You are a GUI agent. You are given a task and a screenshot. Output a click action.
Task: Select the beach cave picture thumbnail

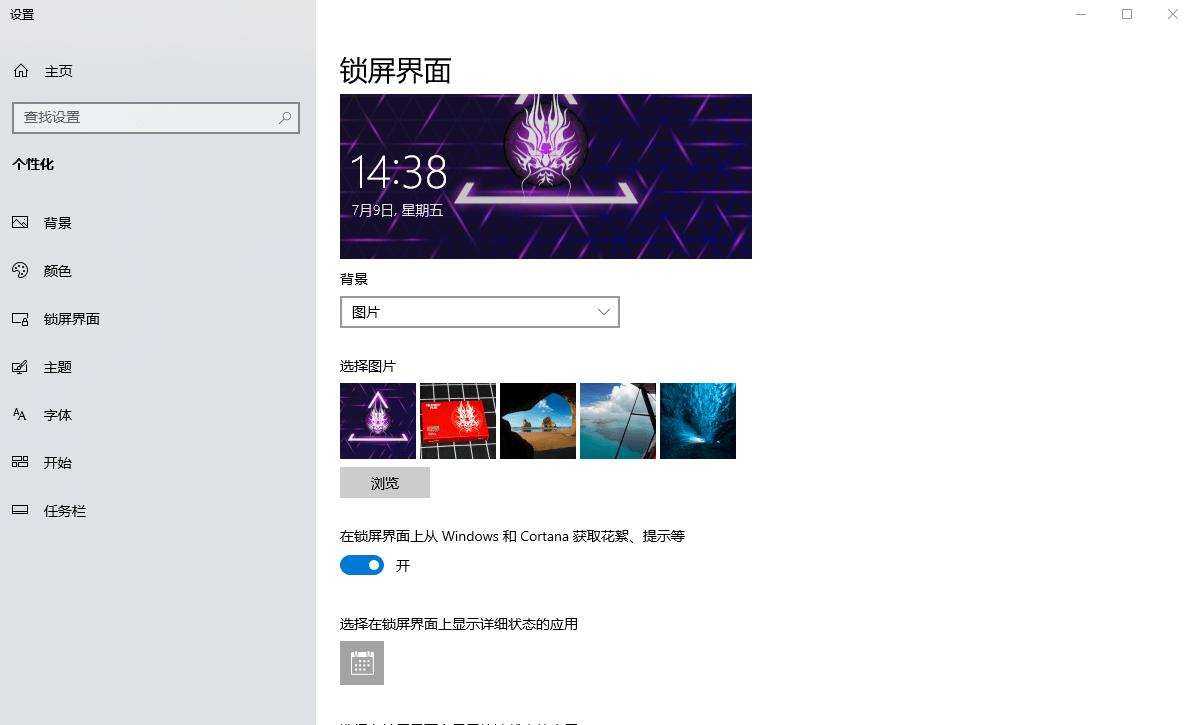click(537, 420)
